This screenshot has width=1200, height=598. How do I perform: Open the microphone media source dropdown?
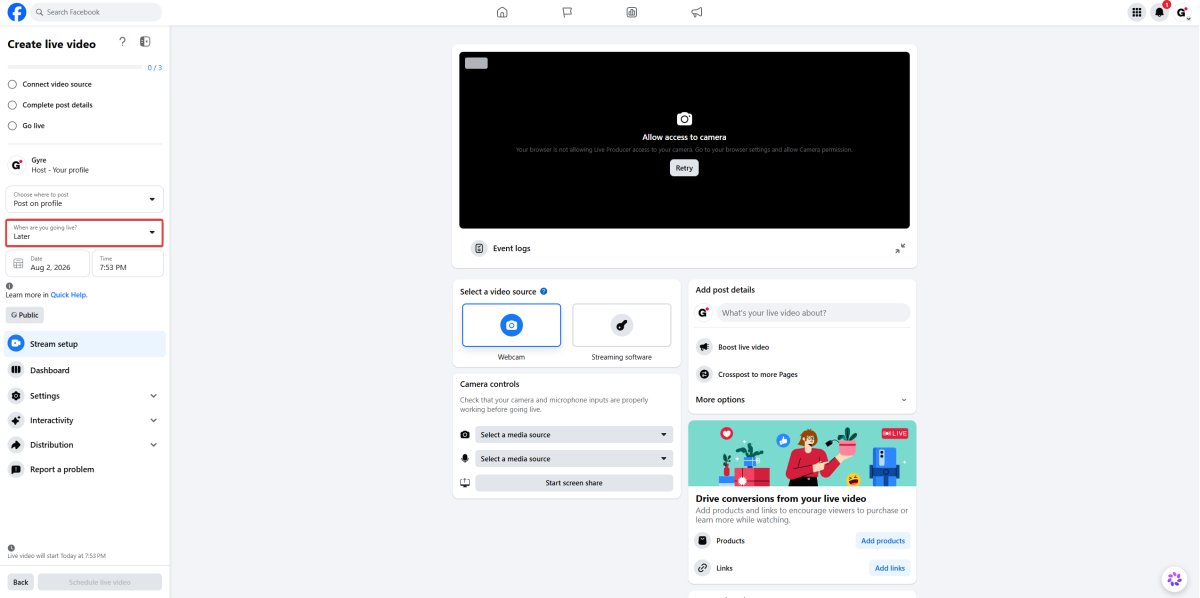coord(574,459)
